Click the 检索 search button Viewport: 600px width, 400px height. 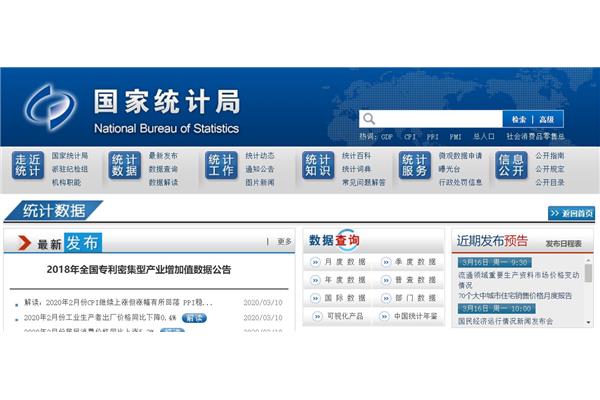click(x=519, y=119)
